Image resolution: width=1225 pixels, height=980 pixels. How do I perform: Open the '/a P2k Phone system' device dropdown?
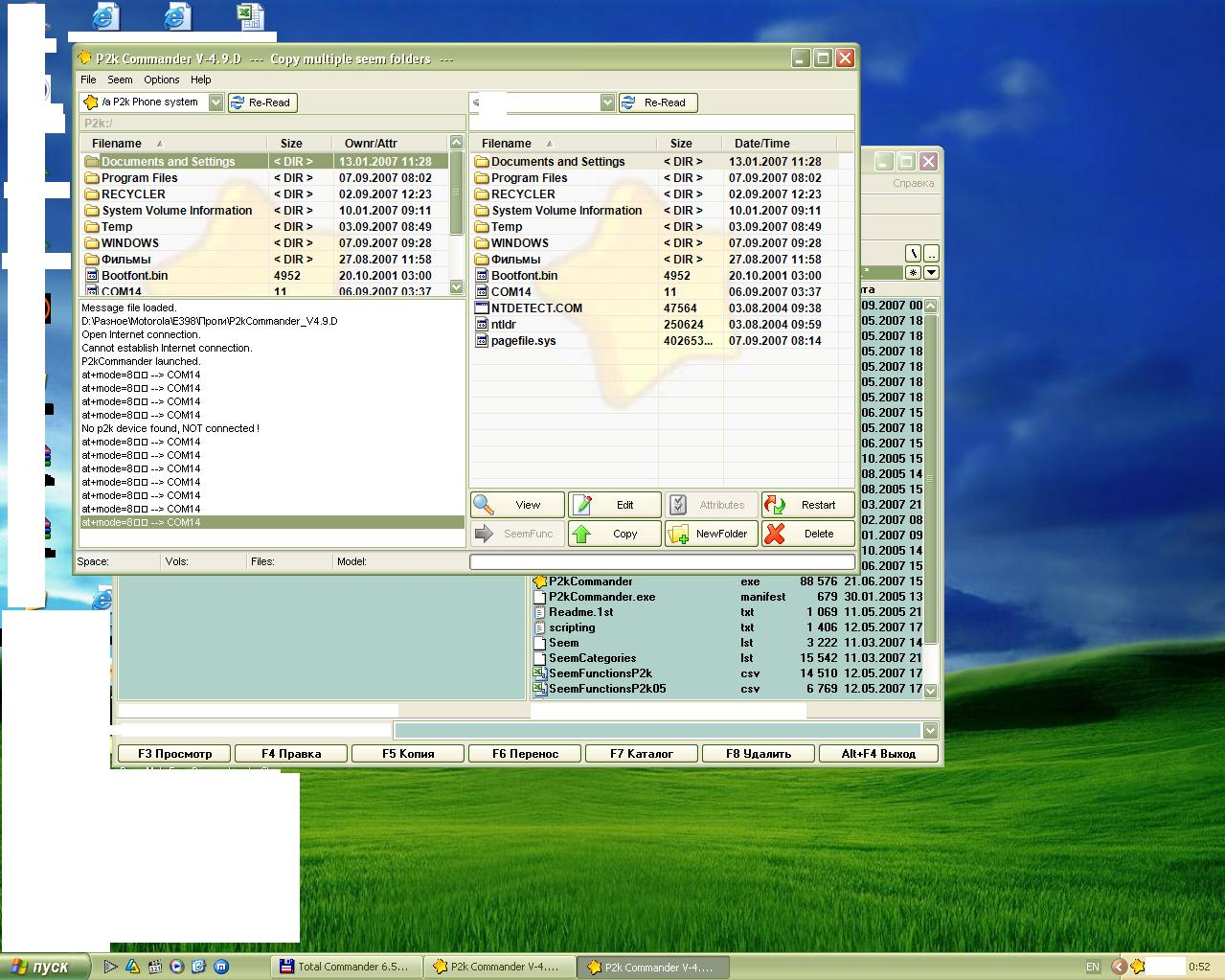point(216,103)
